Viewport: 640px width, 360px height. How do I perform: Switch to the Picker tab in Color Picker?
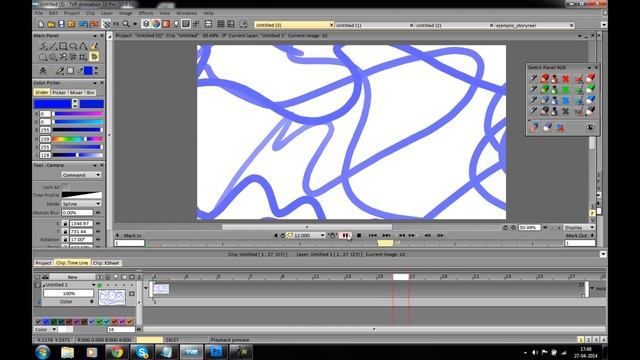pos(59,93)
